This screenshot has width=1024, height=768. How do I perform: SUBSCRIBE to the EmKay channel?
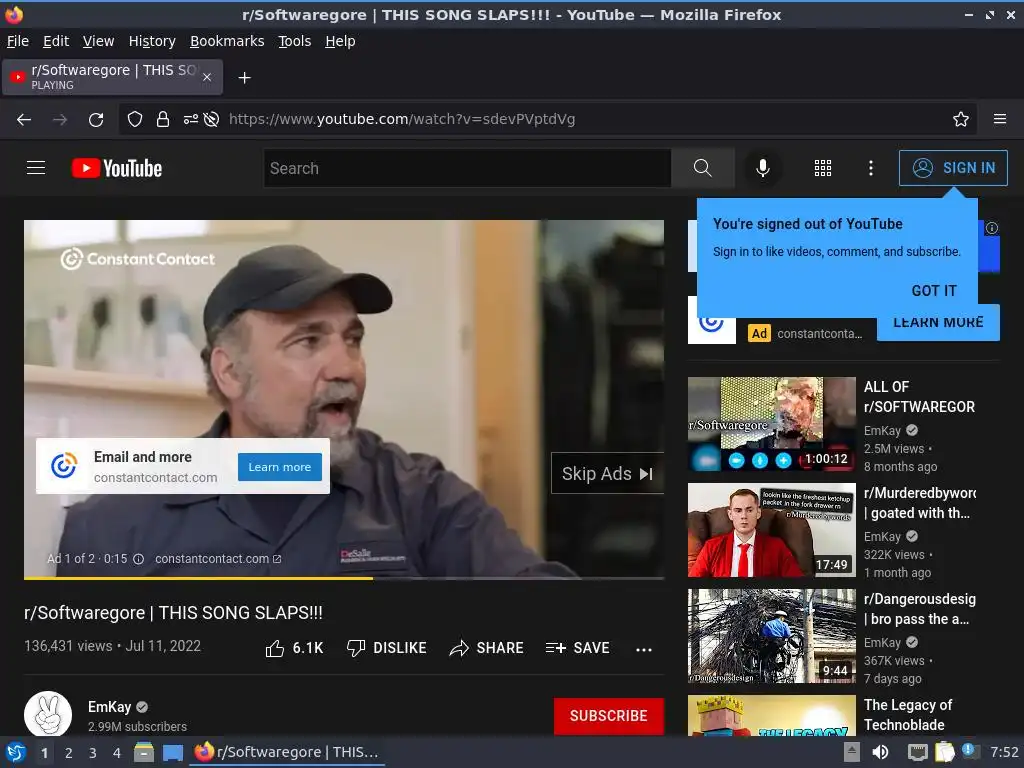tap(609, 716)
